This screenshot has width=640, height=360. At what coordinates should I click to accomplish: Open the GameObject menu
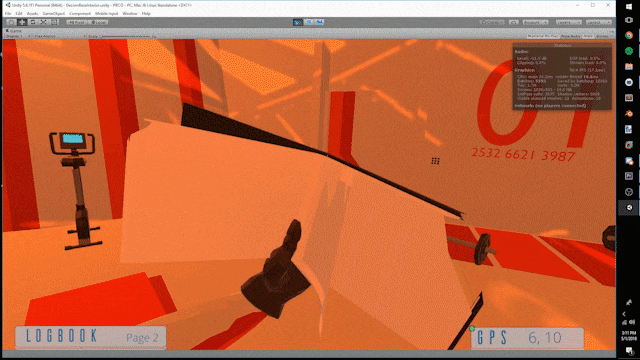53,13
